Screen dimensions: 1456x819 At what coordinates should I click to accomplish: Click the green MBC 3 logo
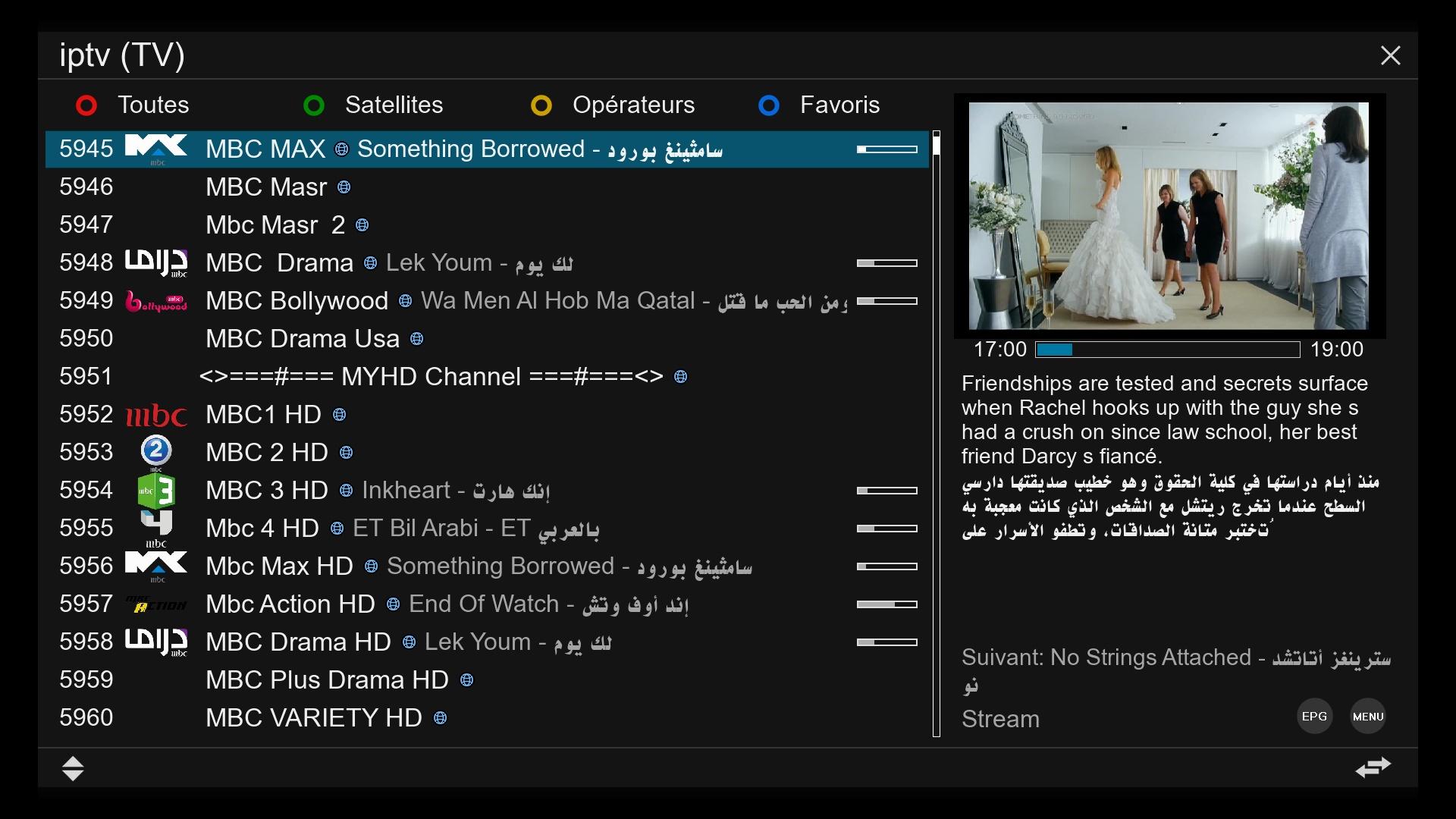156,490
